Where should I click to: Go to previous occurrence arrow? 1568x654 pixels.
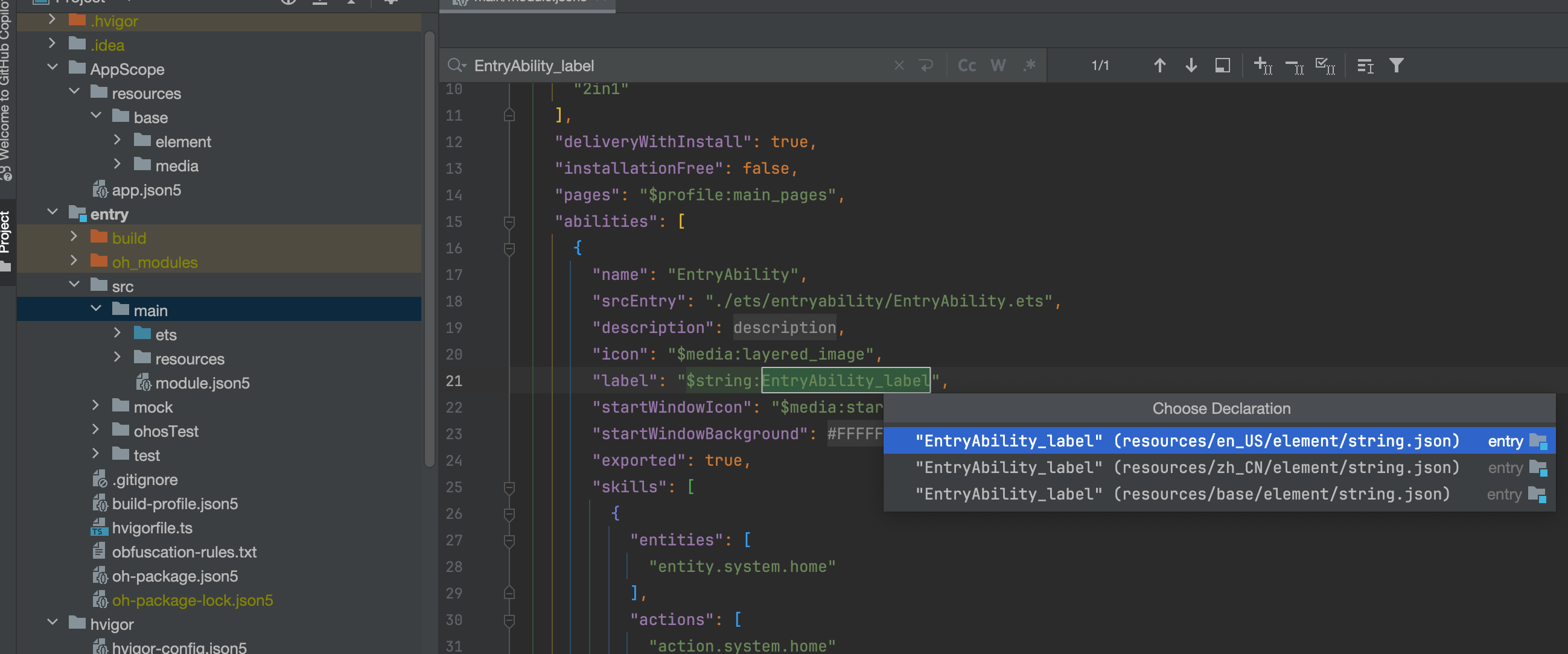1159,65
